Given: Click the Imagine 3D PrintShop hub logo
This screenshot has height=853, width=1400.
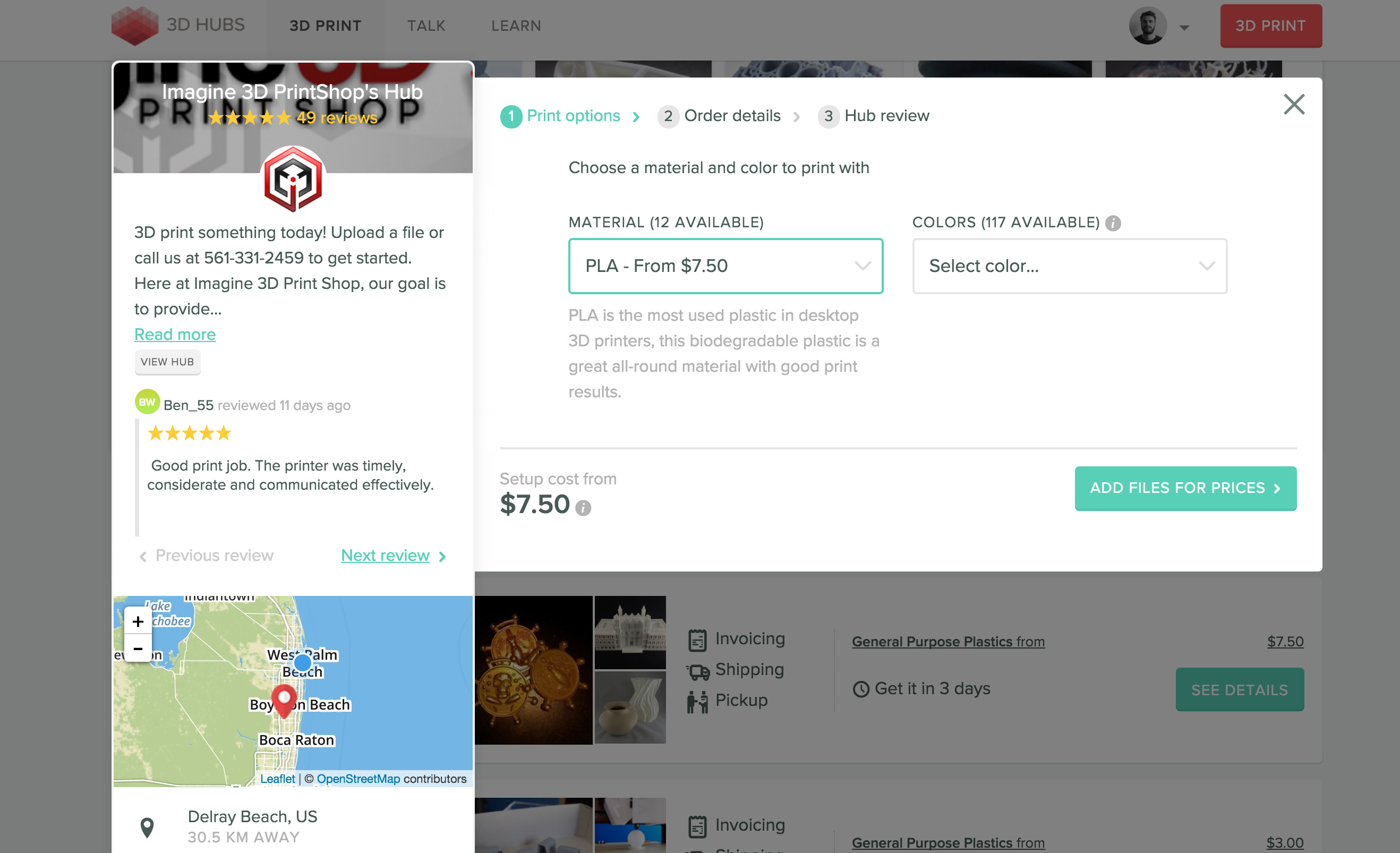Looking at the screenshot, I should (293, 180).
